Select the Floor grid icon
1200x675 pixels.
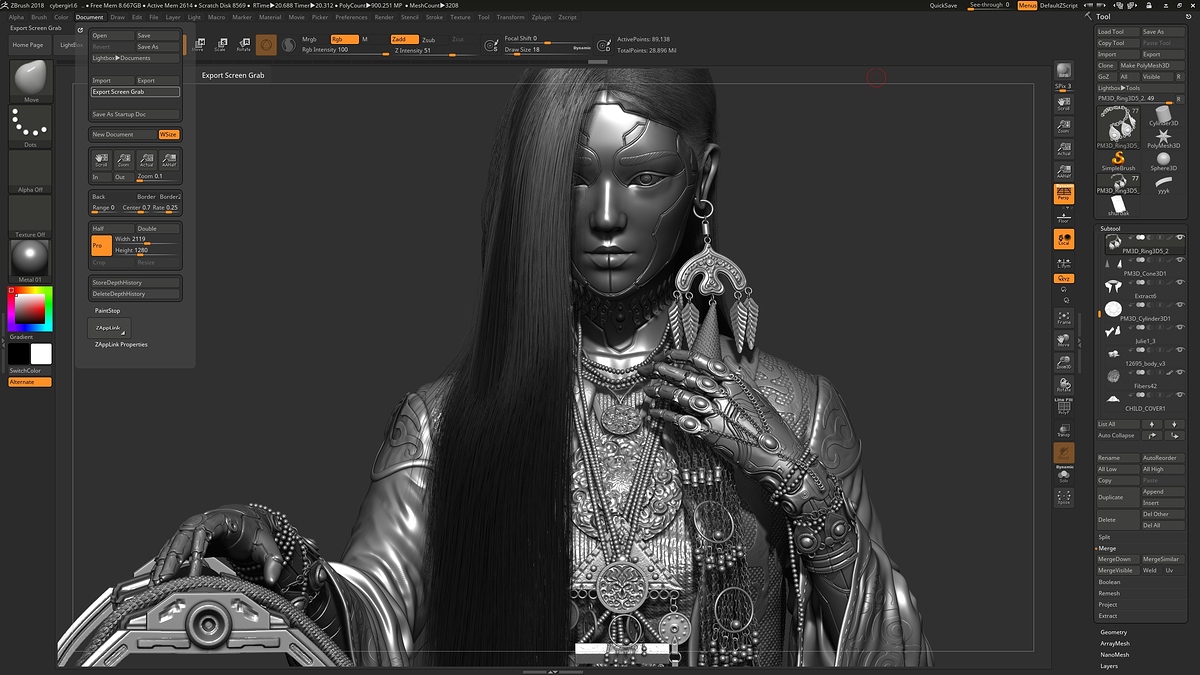click(1064, 215)
